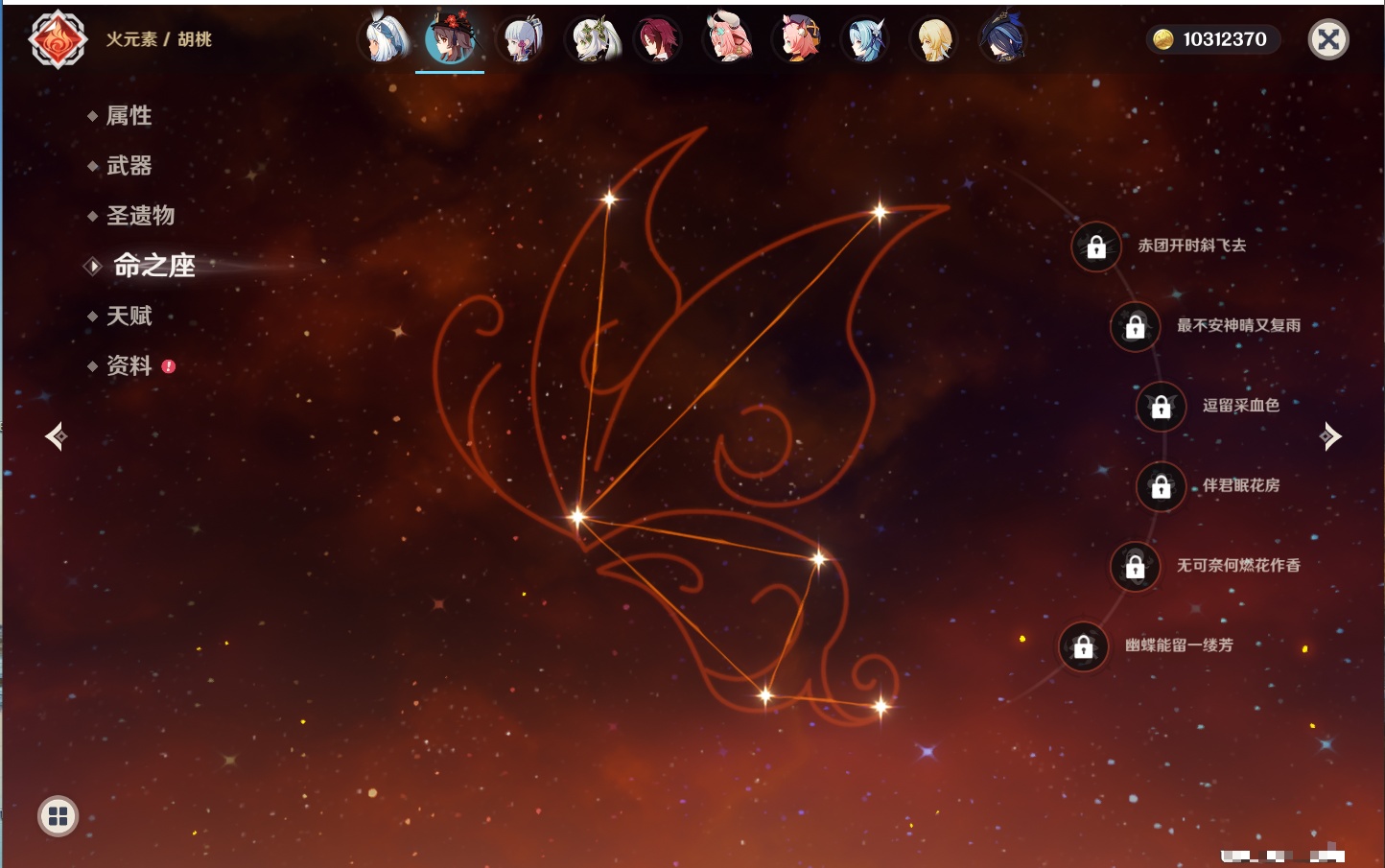This screenshot has height=868, width=1385.
Task: Click the Mora amount 10312370
Action: point(1225,39)
